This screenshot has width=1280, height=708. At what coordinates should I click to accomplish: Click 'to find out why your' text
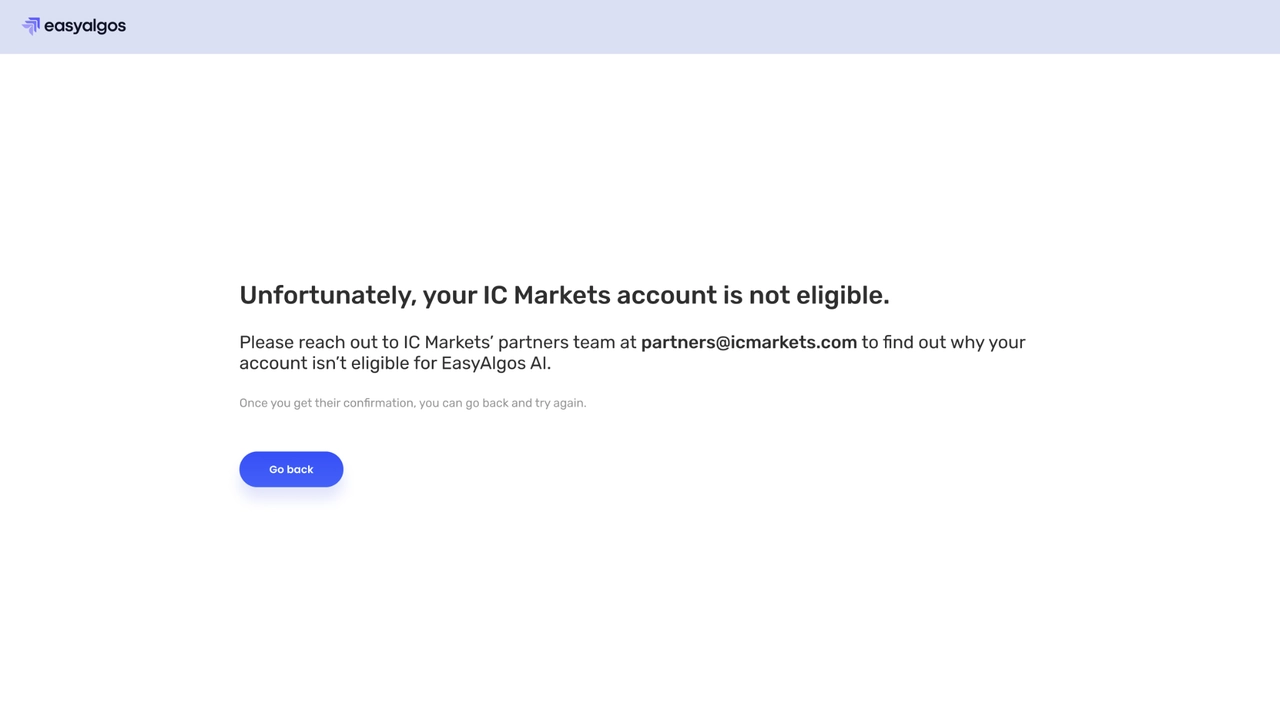tap(943, 342)
